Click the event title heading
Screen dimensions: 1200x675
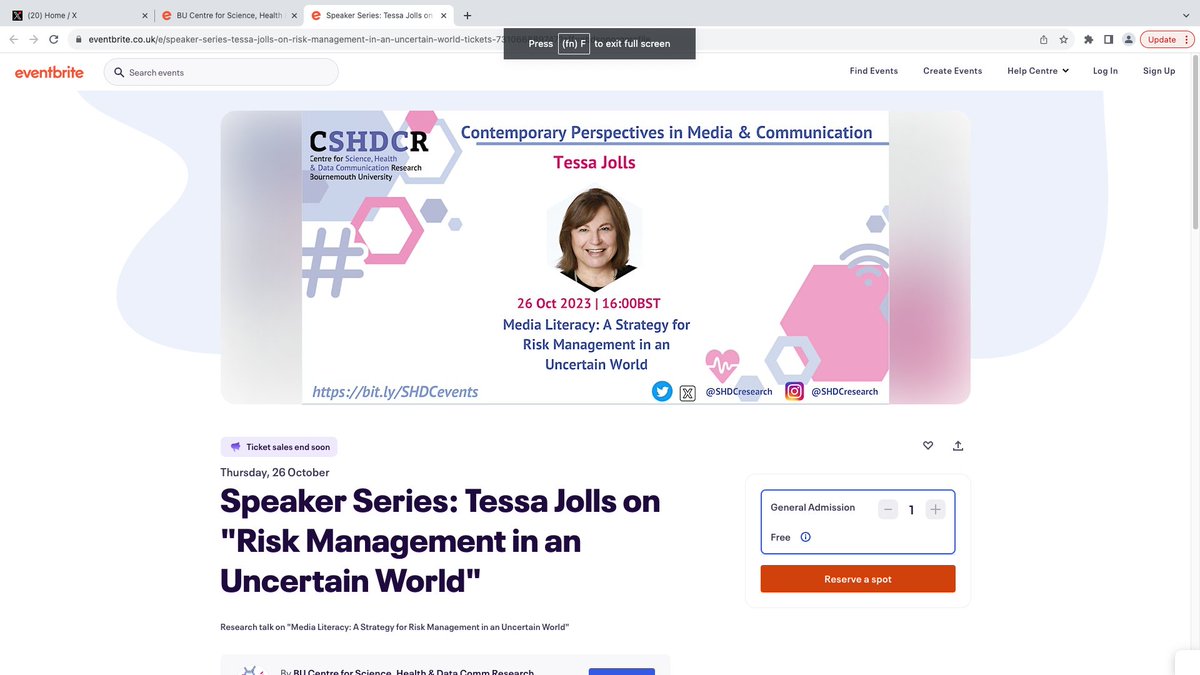tap(440, 541)
